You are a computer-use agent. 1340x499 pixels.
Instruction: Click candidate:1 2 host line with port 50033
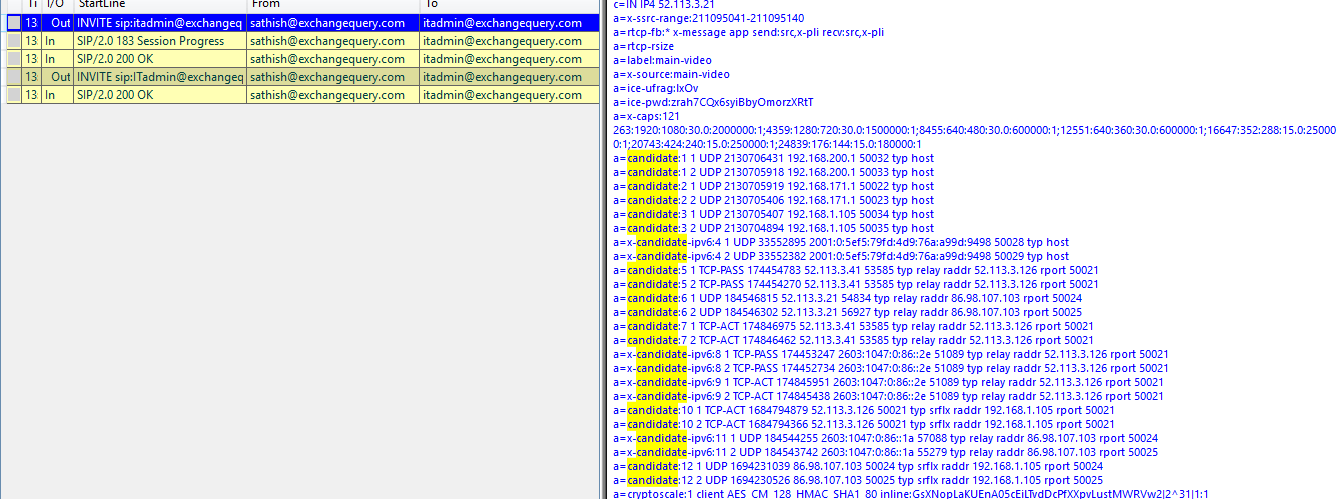(773, 172)
